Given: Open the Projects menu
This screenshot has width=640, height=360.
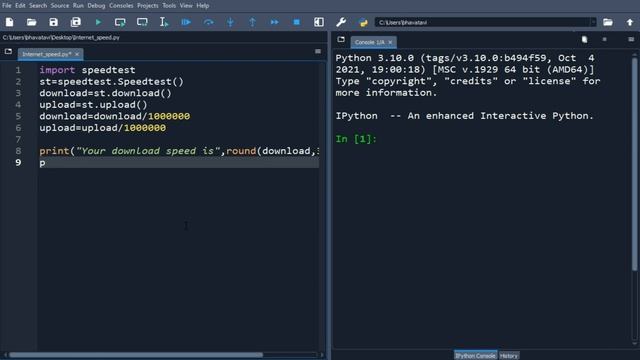Looking at the screenshot, I should click(148, 6).
